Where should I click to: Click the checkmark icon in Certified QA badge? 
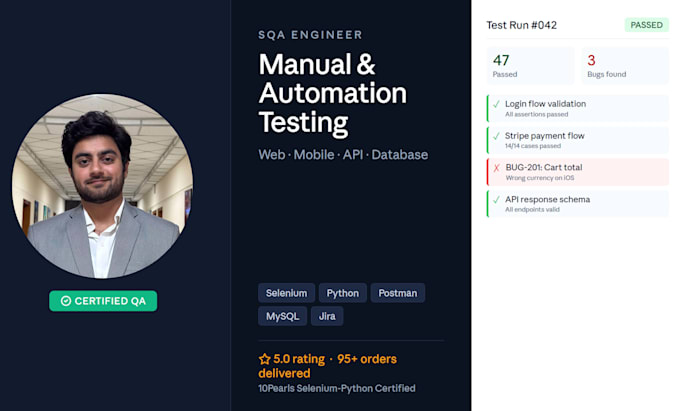[x=66, y=301]
